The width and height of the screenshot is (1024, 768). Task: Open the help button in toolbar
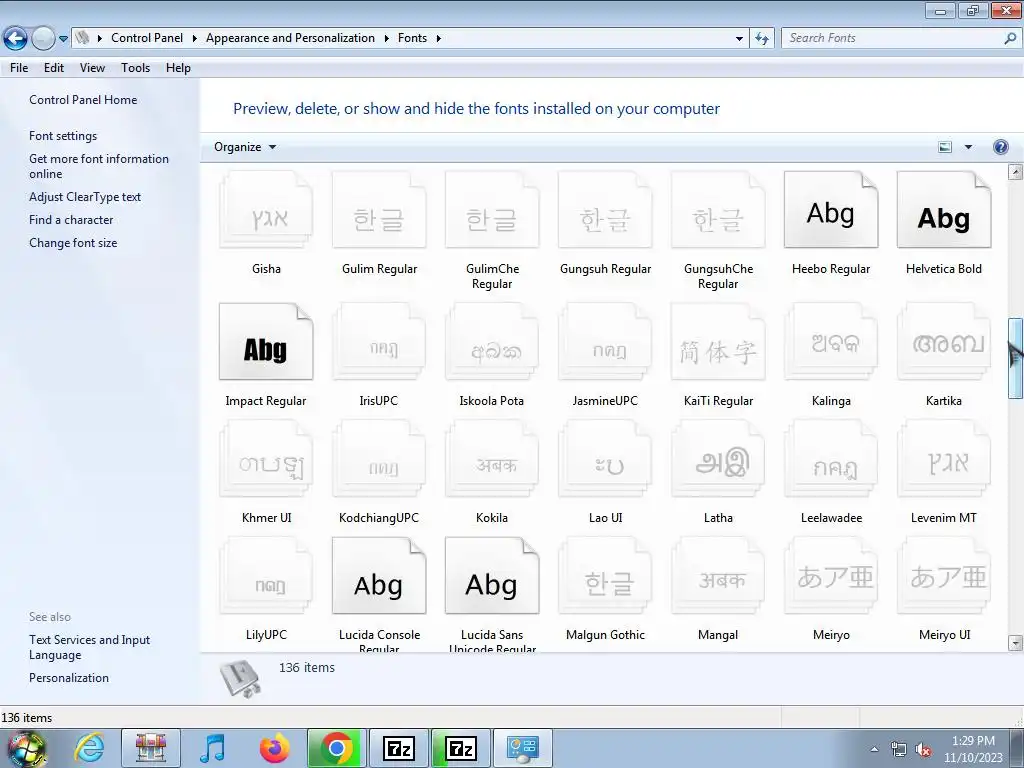(1000, 147)
